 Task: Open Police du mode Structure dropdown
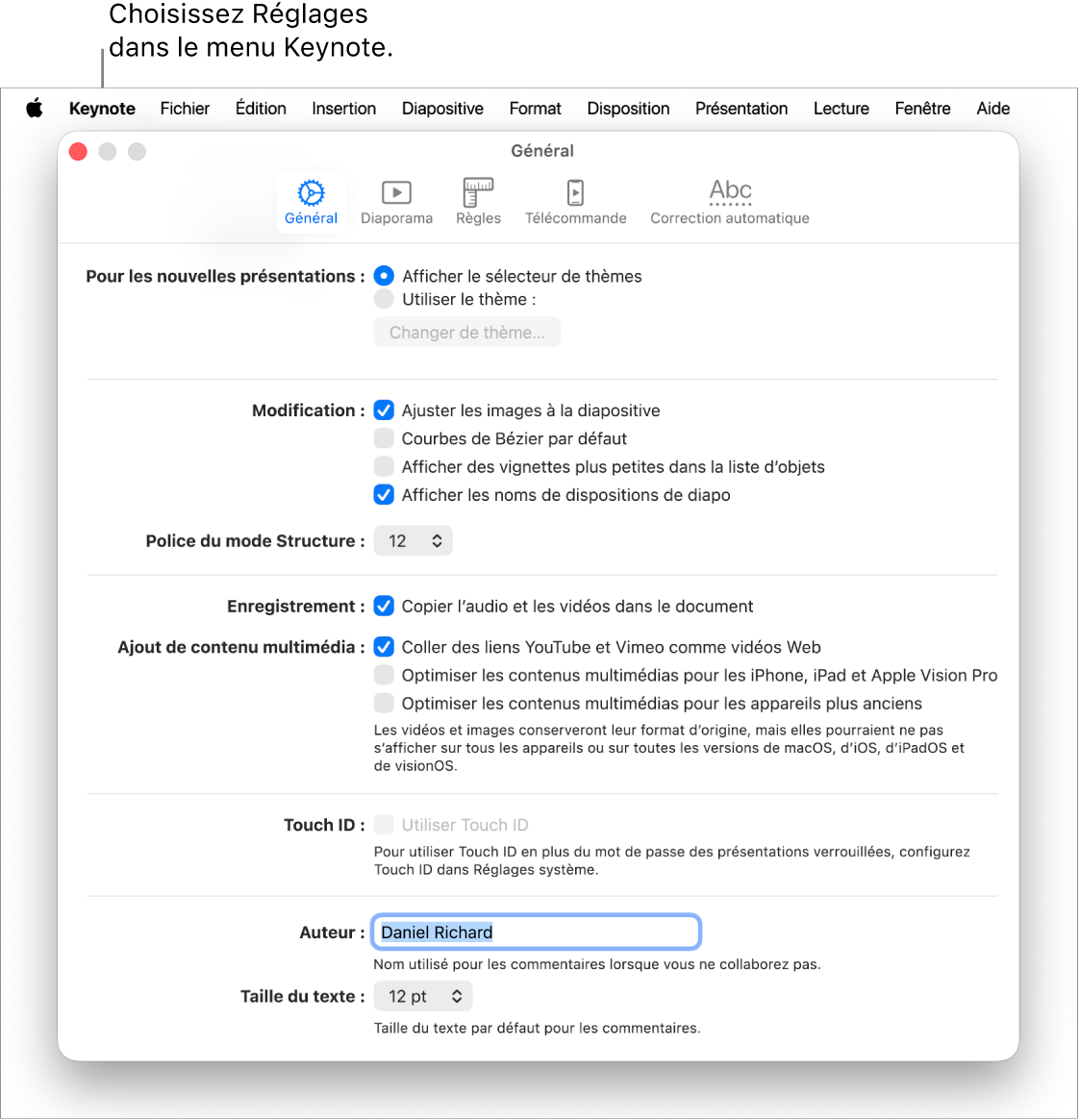point(414,540)
